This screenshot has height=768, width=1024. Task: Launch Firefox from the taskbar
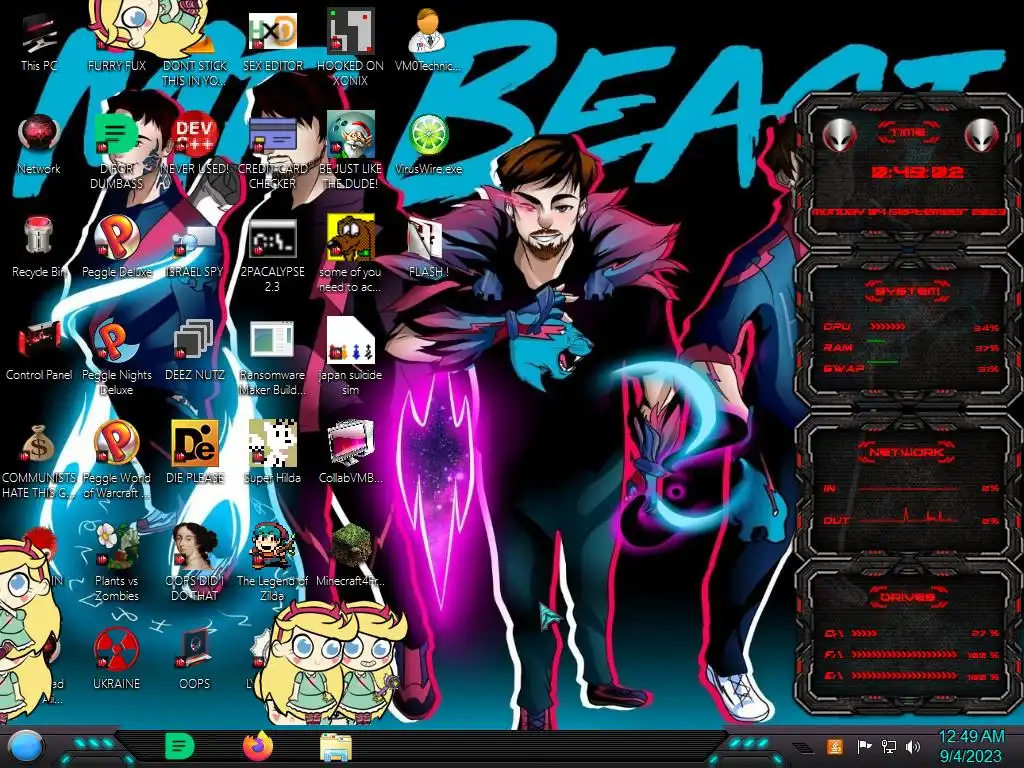(x=258, y=746)
